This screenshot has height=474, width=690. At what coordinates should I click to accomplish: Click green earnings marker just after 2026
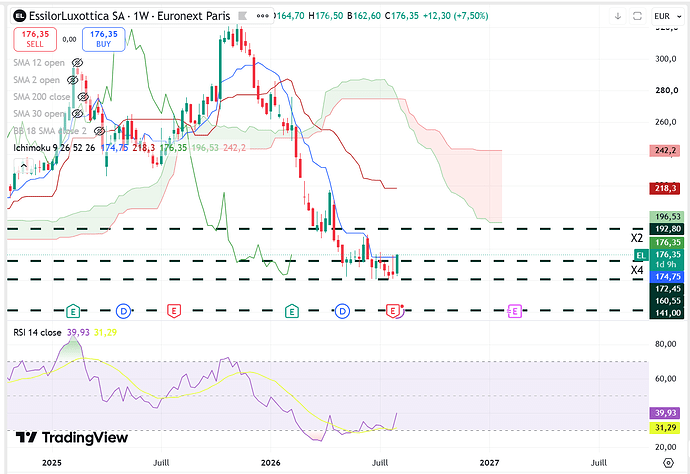click(x=291, y=312)
